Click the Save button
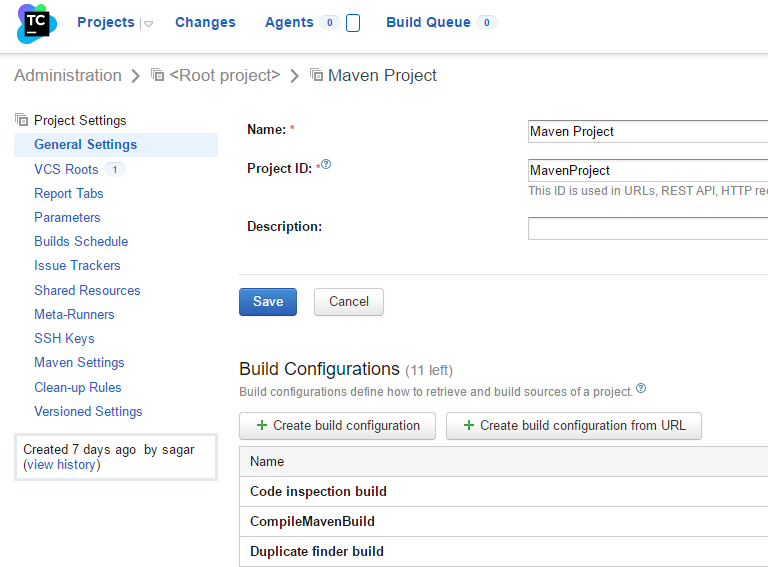Screen dimensions: 768x567 point(268,302)
